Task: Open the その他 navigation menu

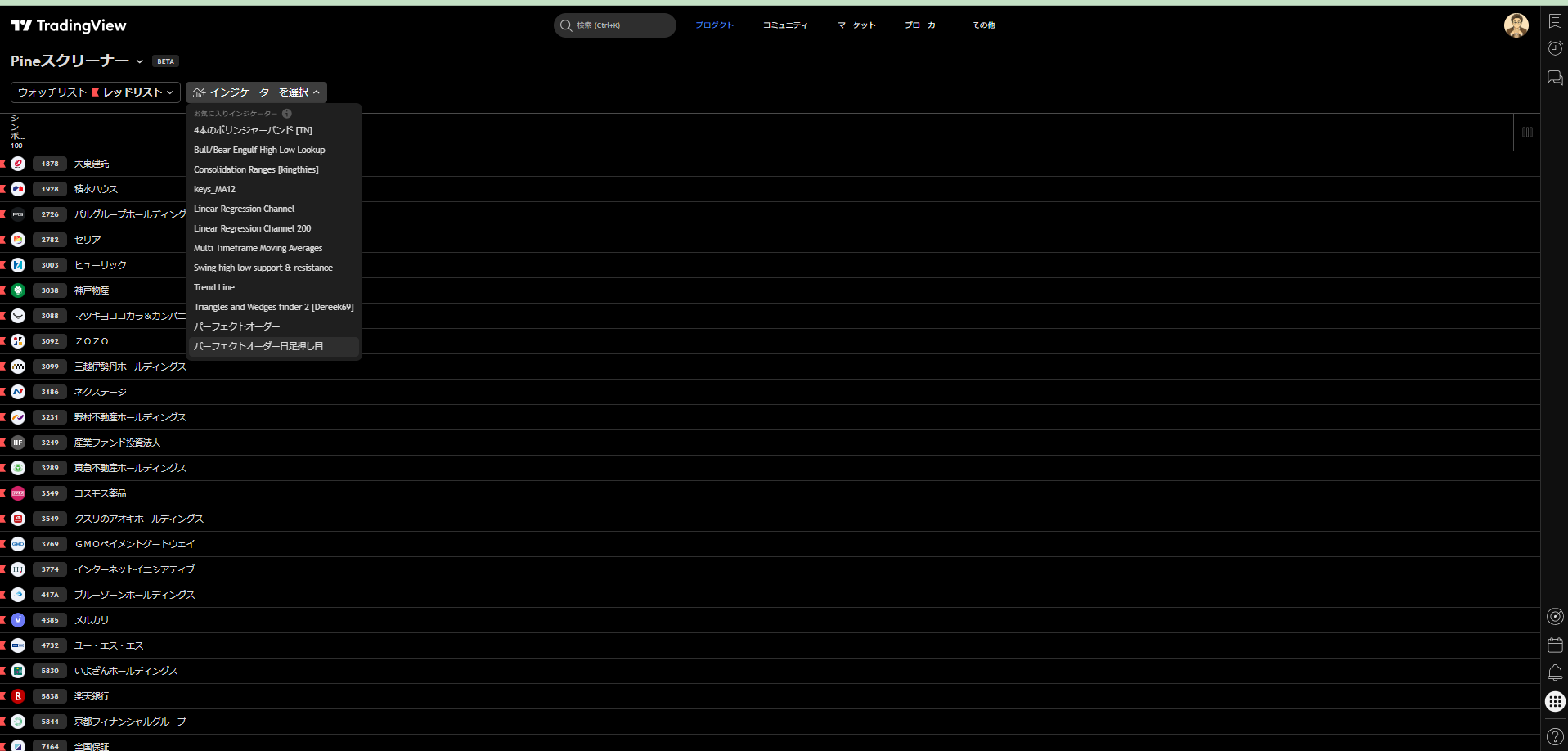Action: click(983, 25)
